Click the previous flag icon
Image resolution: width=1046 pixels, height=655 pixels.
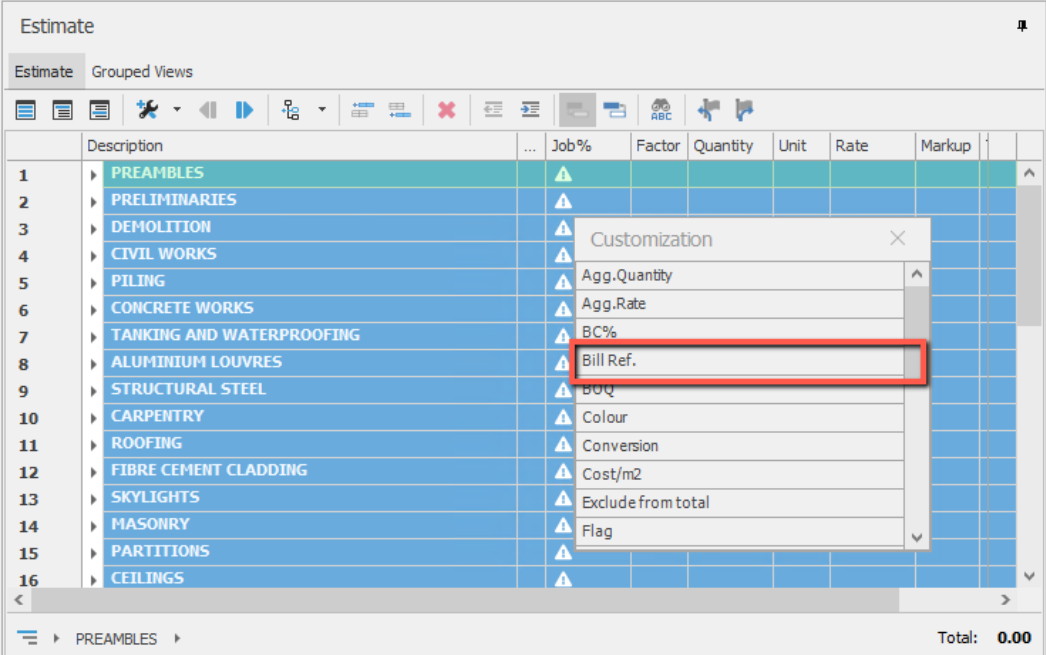coord(709,110)
